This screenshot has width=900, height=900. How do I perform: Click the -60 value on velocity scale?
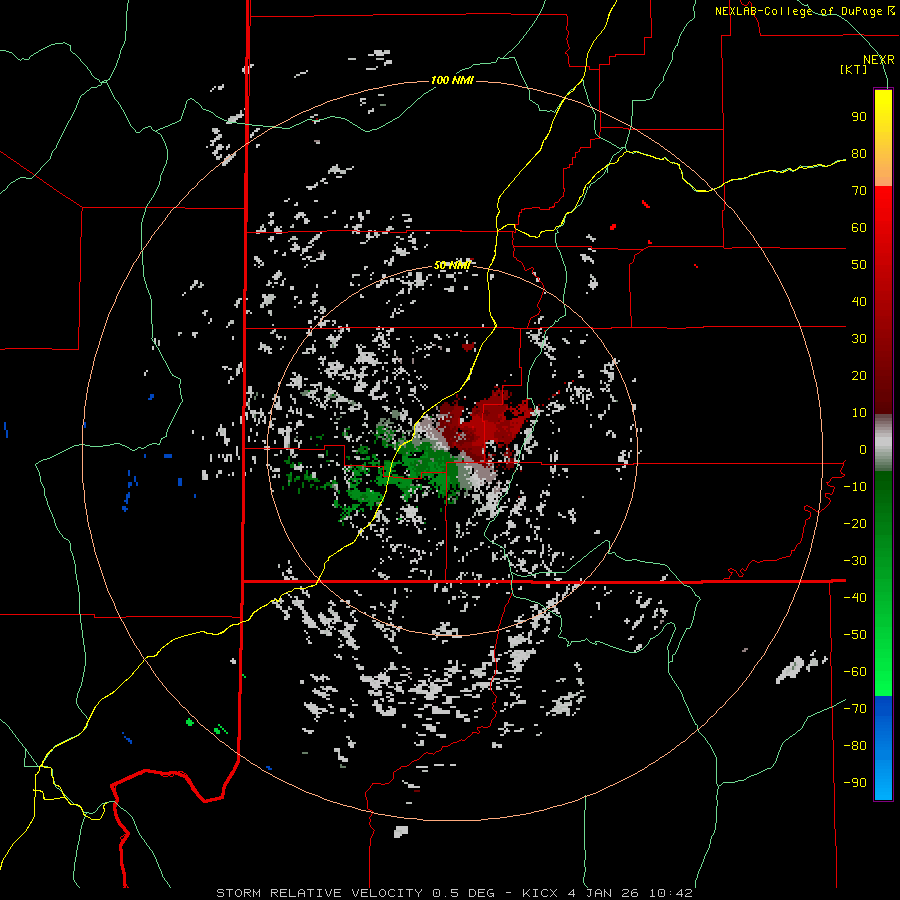(x=855, y=672)
